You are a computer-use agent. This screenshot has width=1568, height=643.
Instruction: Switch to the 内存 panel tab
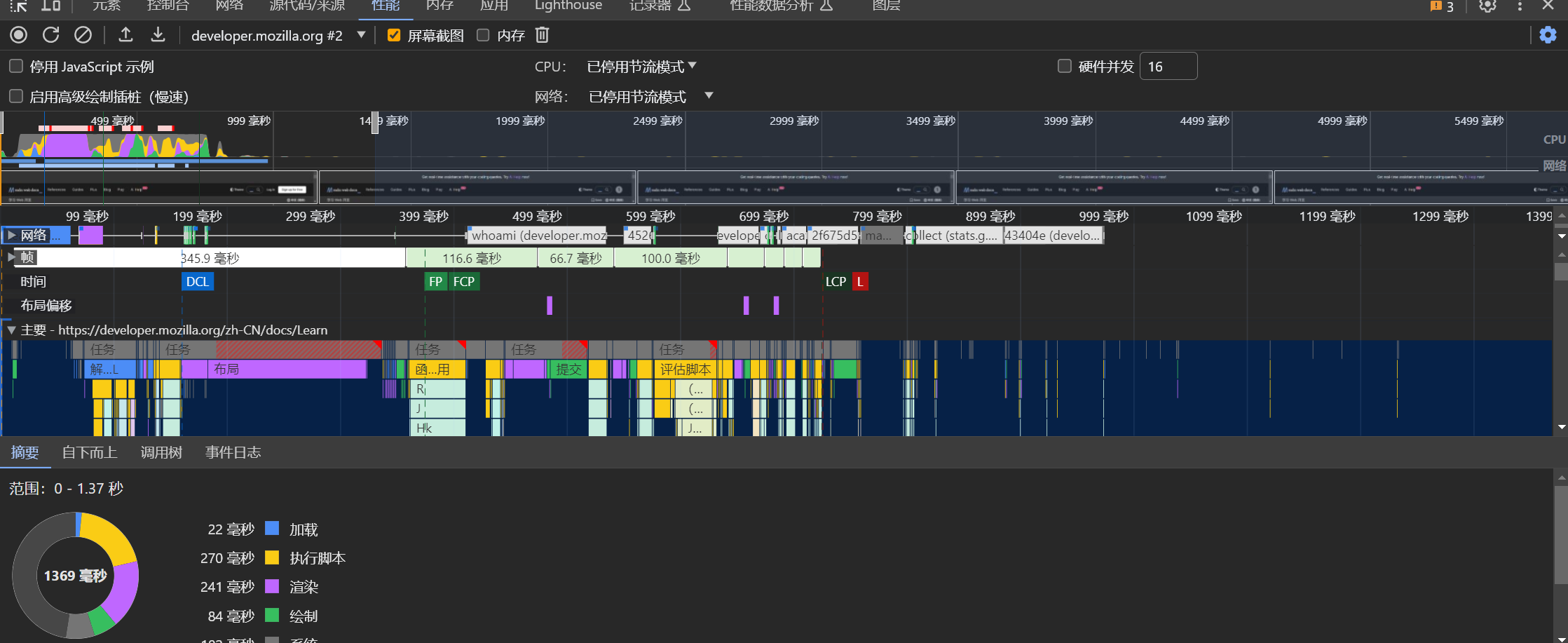click(439, 6)
